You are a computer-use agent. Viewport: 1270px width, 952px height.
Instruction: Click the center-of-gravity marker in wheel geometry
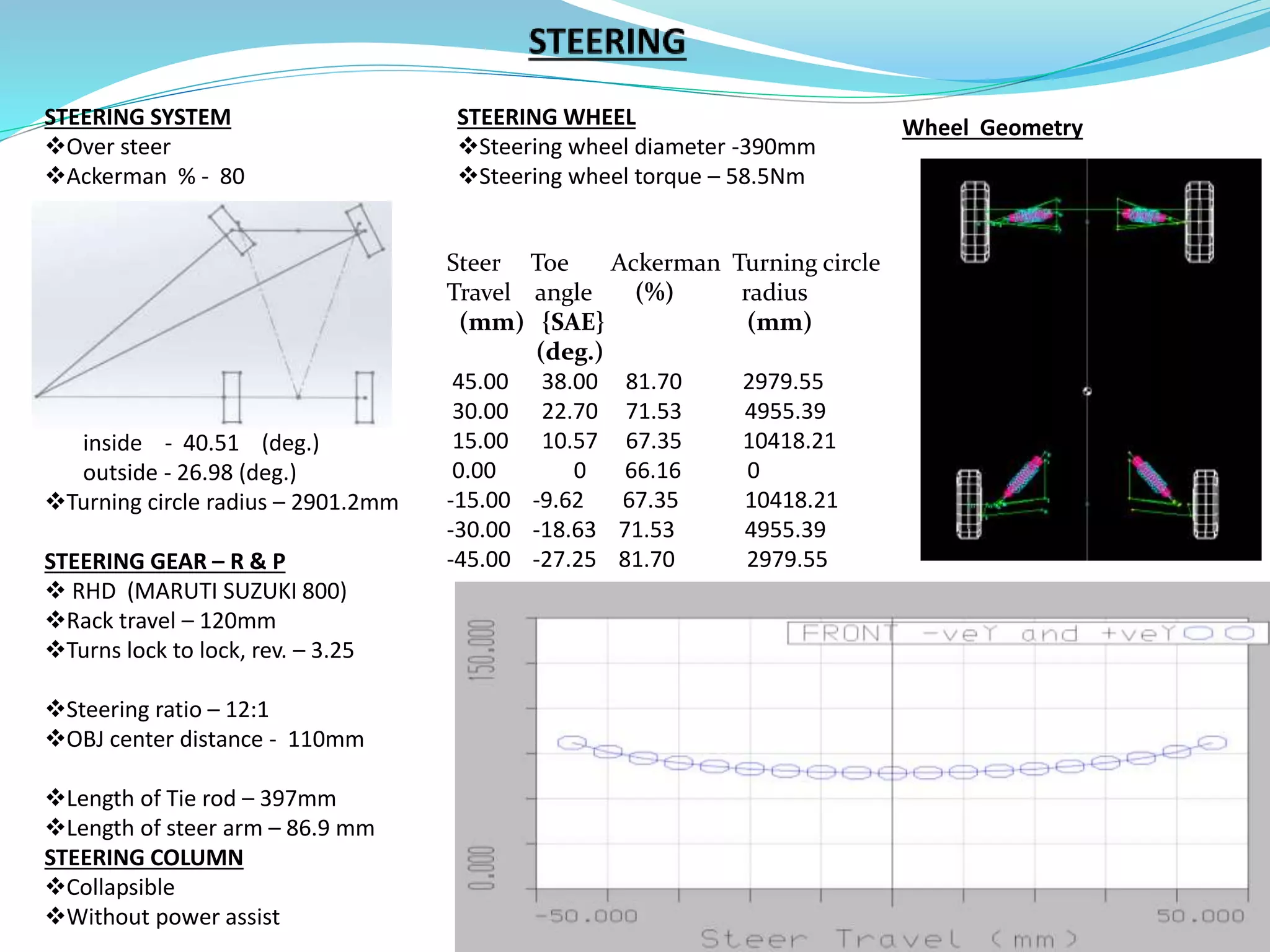click(x=1086, y=391)
